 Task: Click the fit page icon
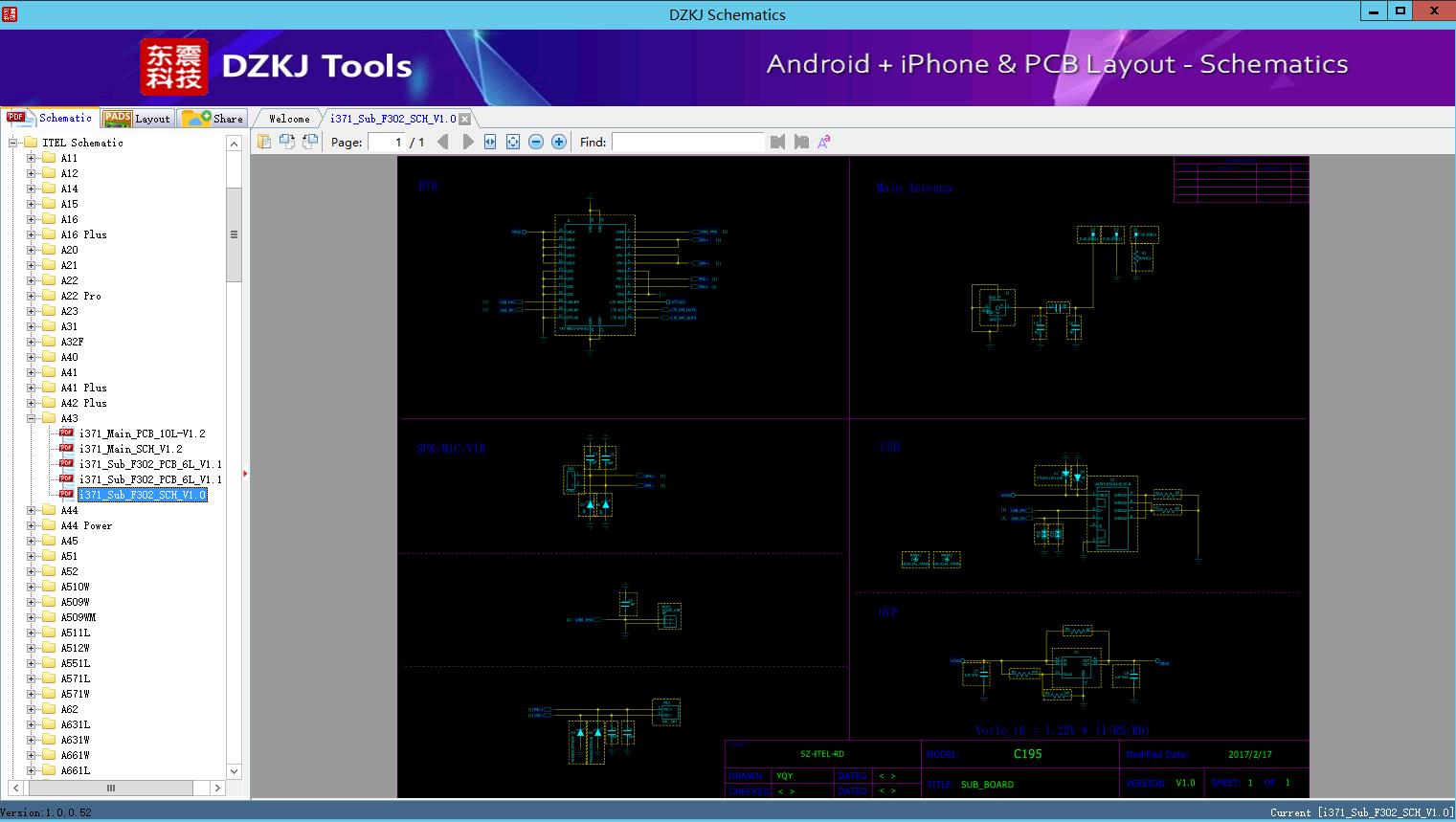[x=513, y=142]
